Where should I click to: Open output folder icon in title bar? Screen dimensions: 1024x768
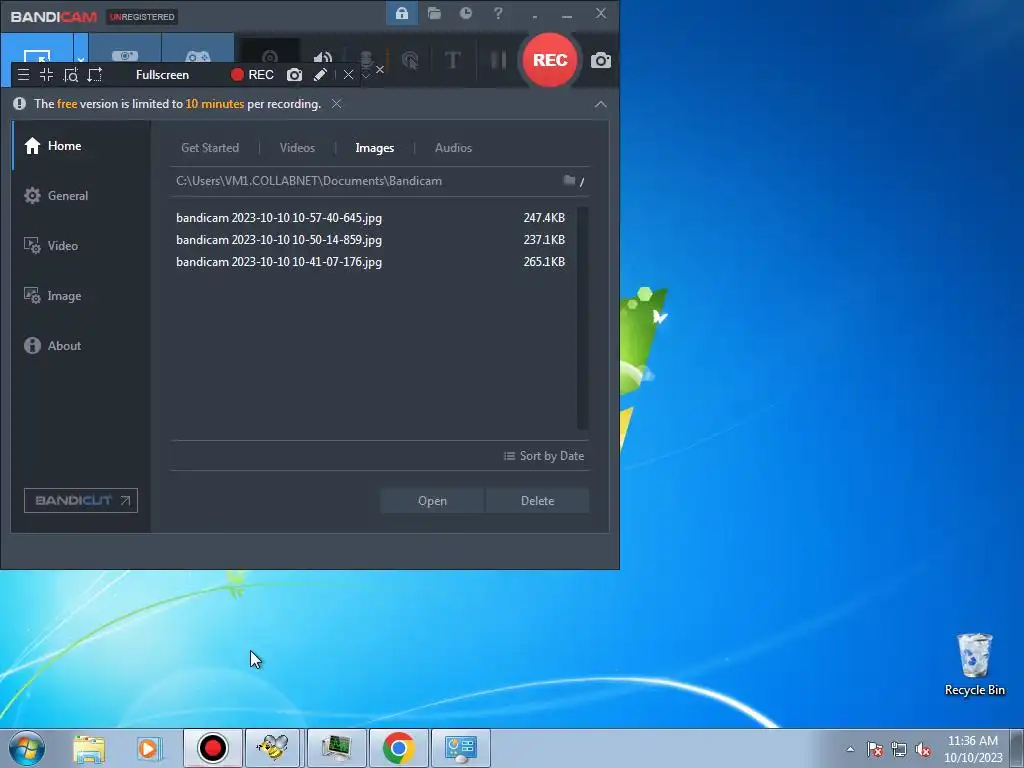tap(434, 13)
